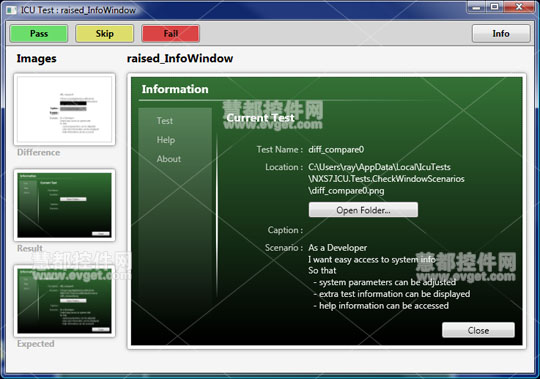This screenshot has width=540, height=379.
Task: Click the test name diff_compare0
Action: [336, 149]
